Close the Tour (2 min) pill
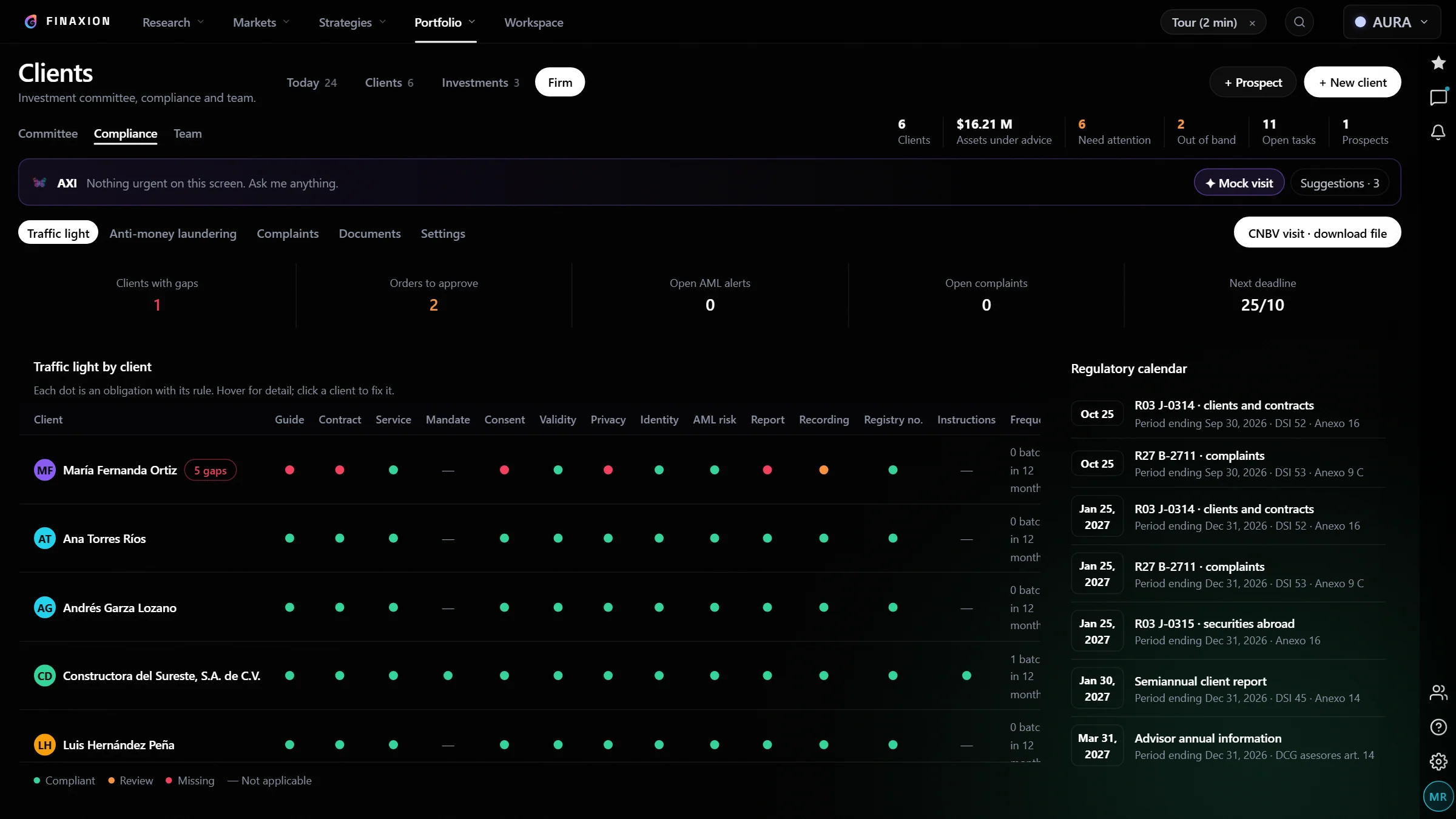This screenshot has width=1456, height=819. pos(1252,23)
